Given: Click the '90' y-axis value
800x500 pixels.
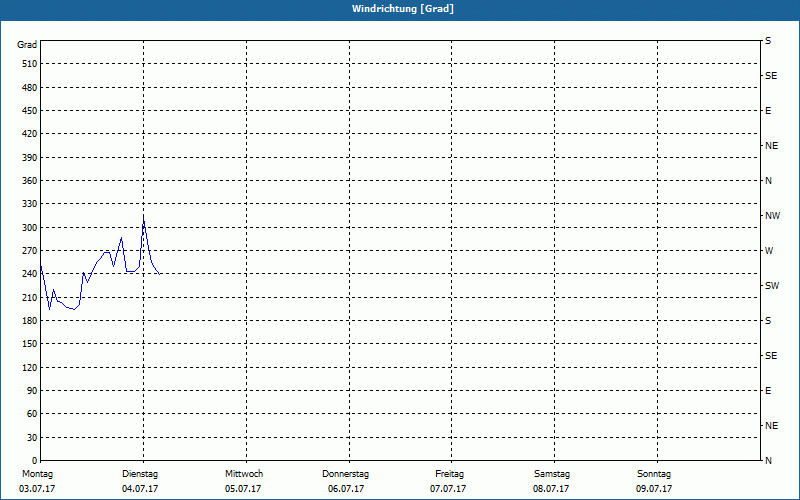Looking at the screenshot, I should pos(32,390).
